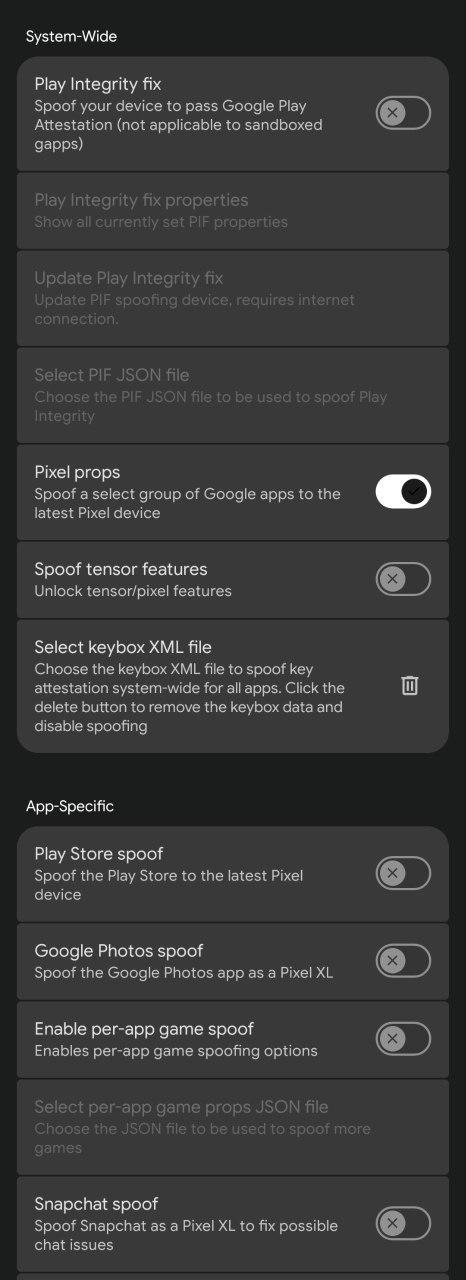Tap the System-Wide section header

(x=71, y=37)
